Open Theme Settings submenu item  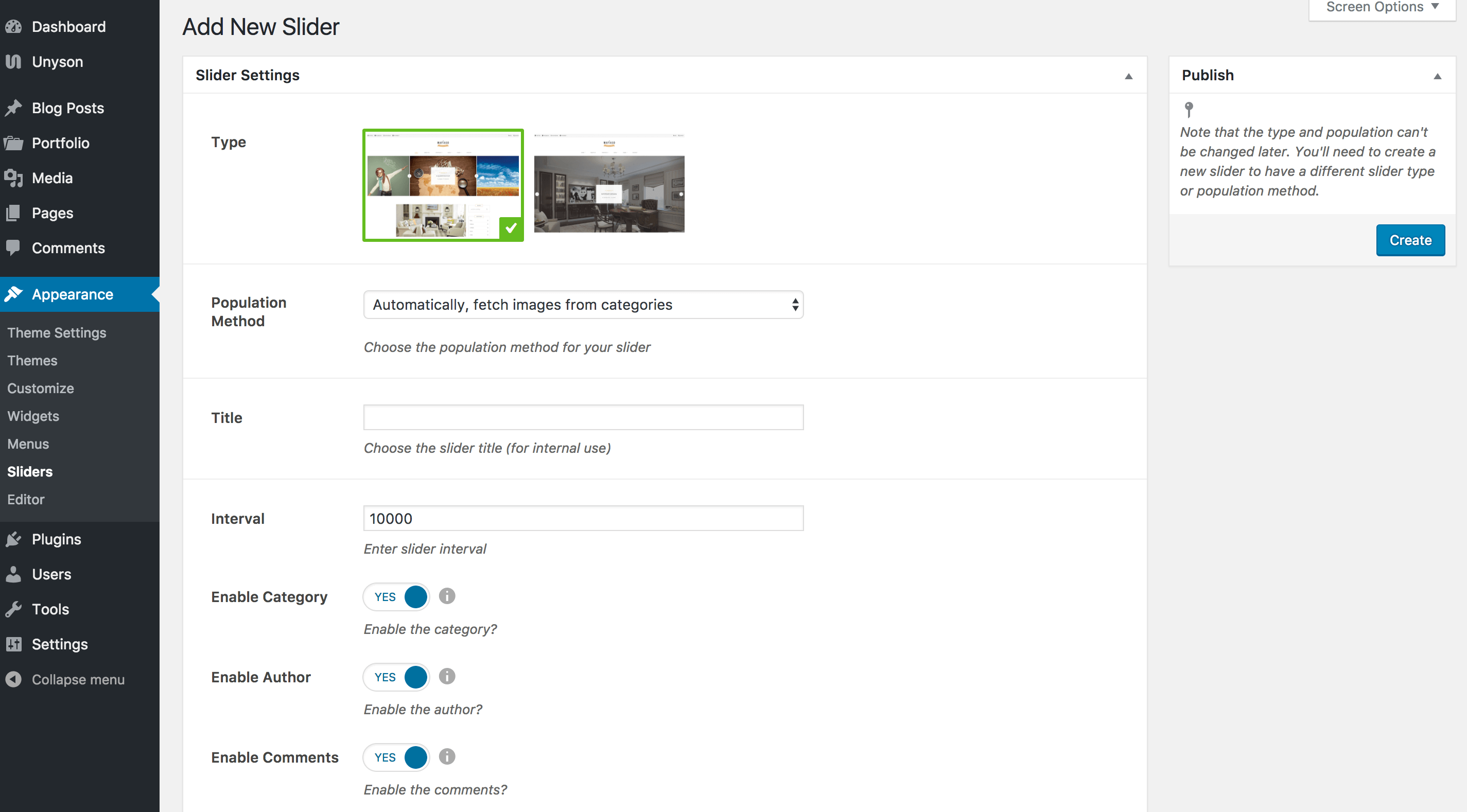57,332
